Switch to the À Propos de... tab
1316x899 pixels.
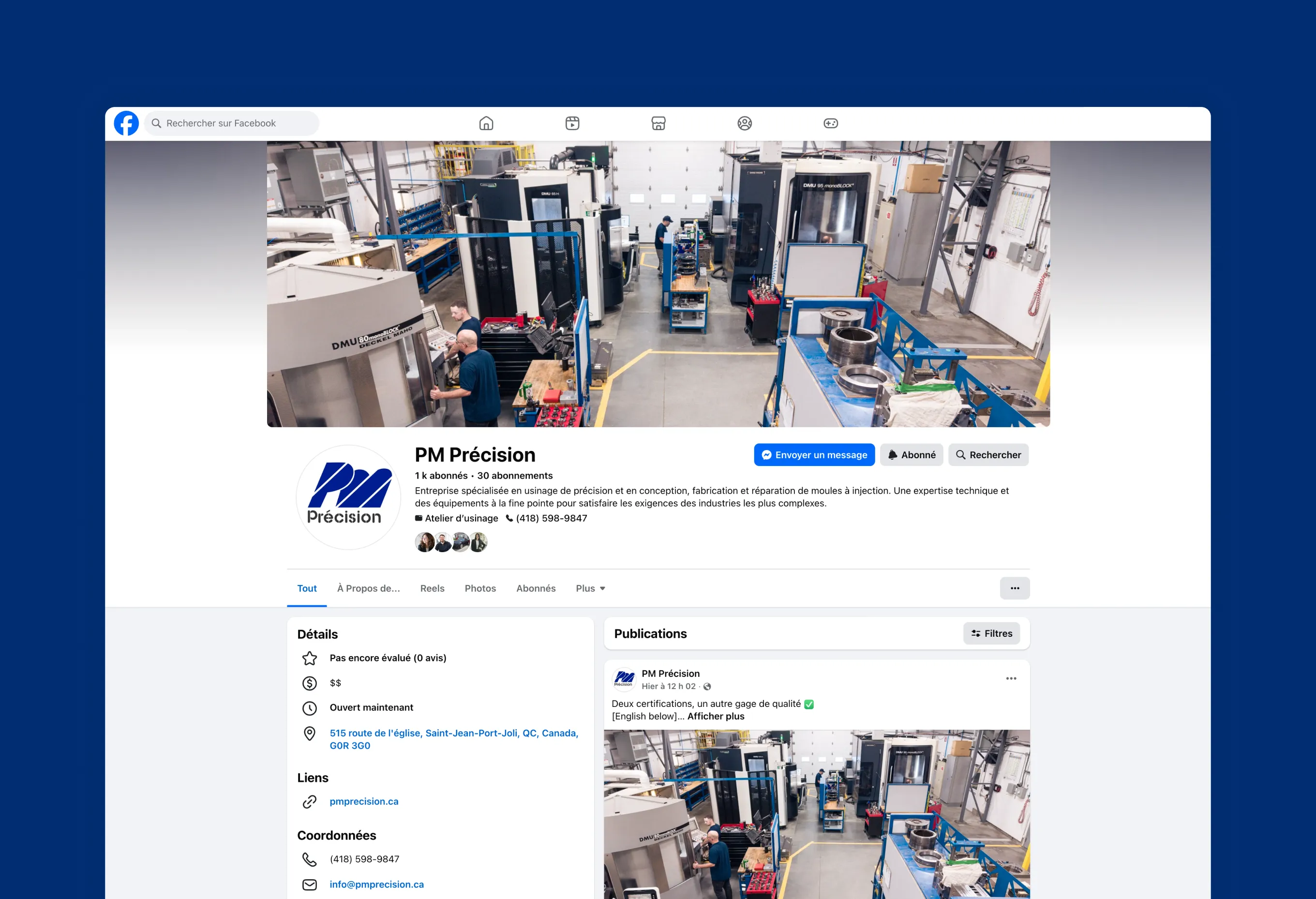pyautogui.click(x=369, y=588)
